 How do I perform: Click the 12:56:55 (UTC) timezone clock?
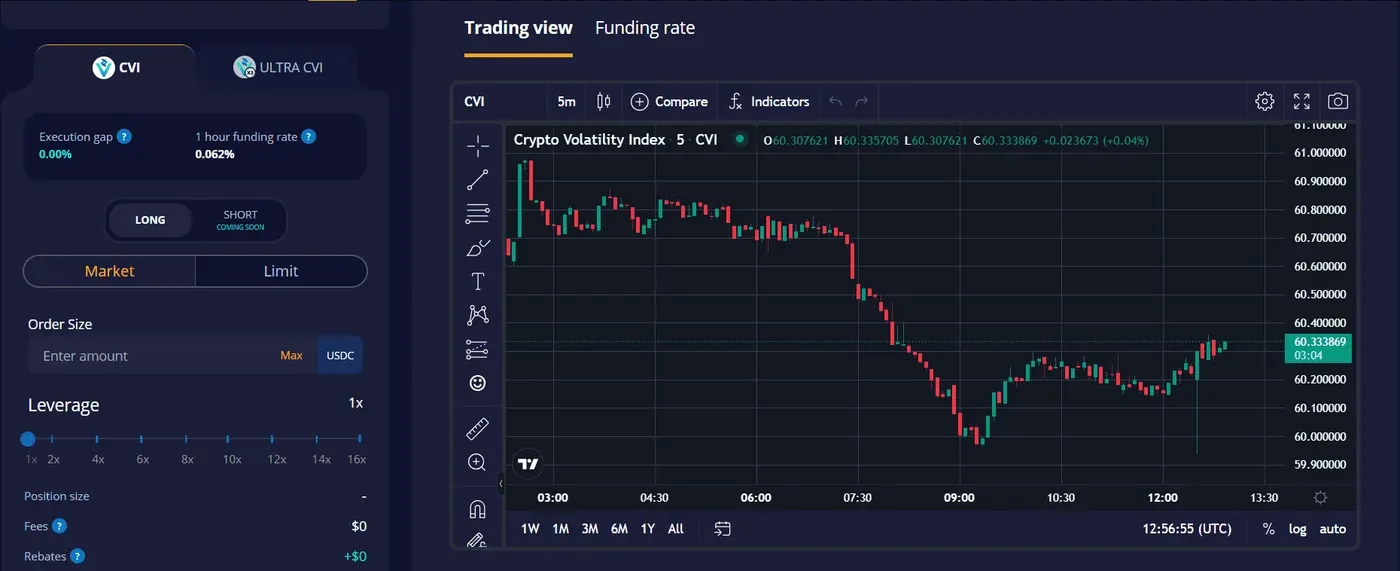tap(1187, 528)
